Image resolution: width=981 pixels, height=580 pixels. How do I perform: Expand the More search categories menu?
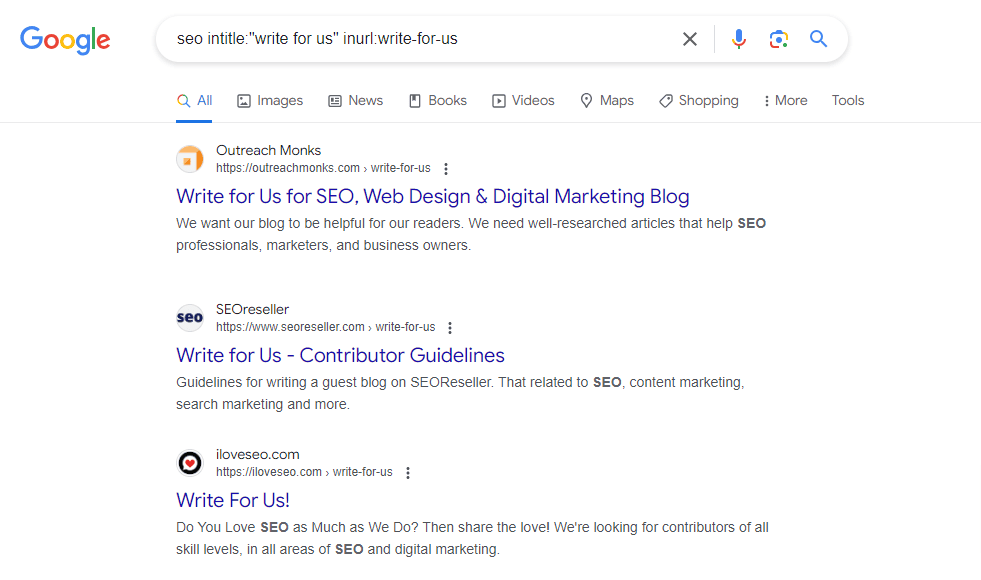point(786,100)
